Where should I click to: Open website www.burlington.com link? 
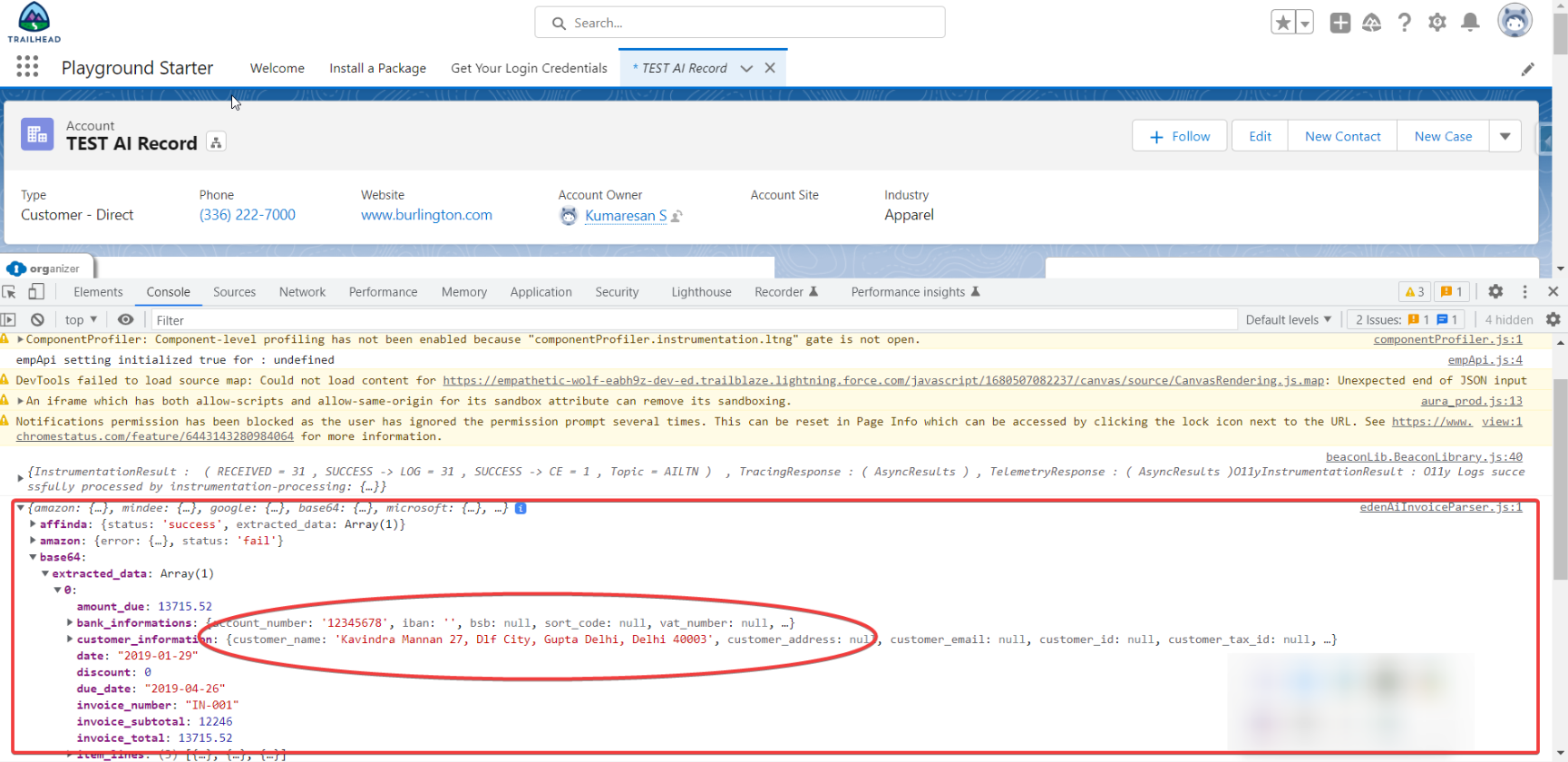426,215
